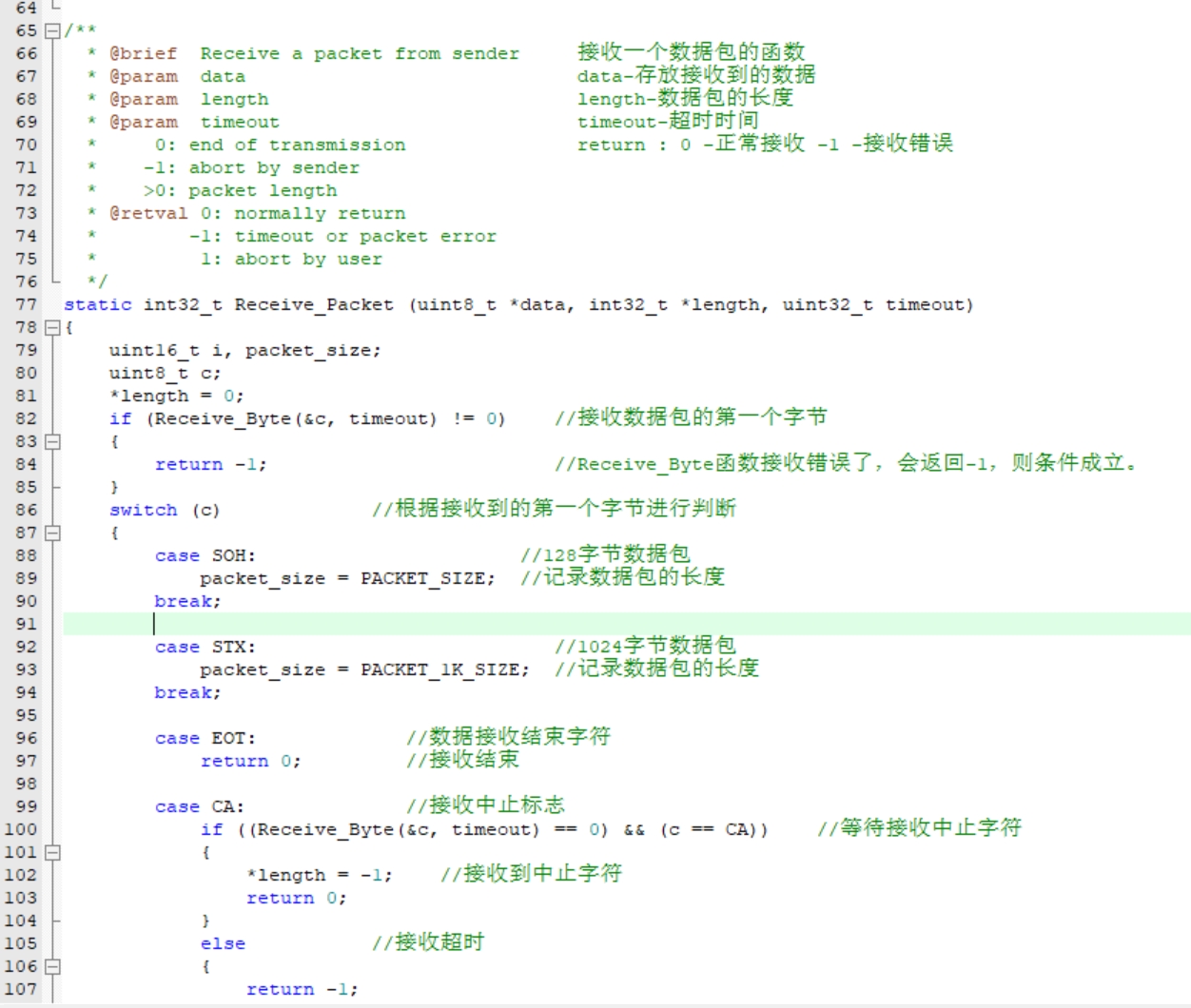This screenshot has height=1008, width=1191.
Task: Collapse the Receive_Packet function body at line 78
Action: [x=53, y=327]
